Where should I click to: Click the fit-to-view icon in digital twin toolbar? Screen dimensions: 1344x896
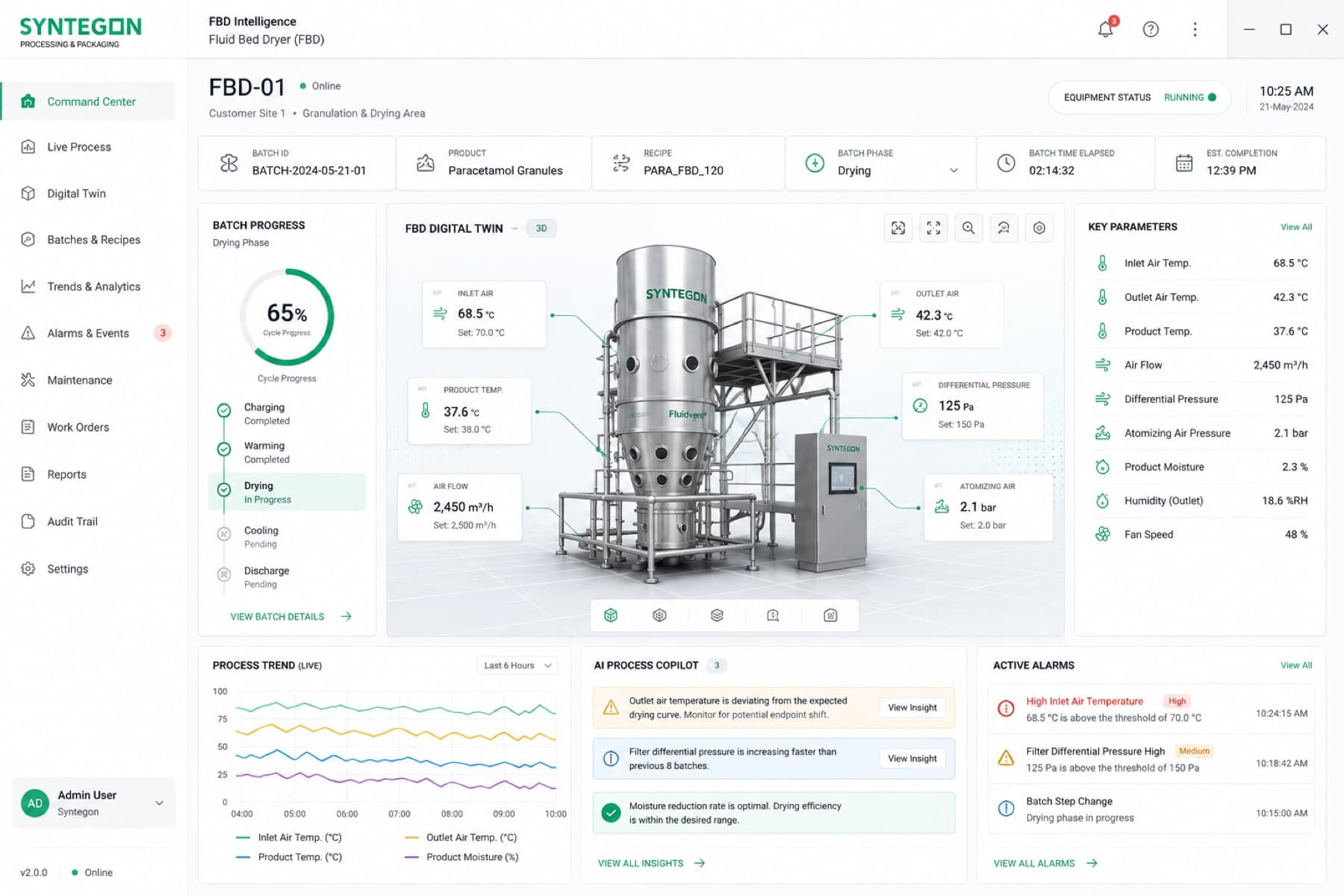click(x=898, y=228)
